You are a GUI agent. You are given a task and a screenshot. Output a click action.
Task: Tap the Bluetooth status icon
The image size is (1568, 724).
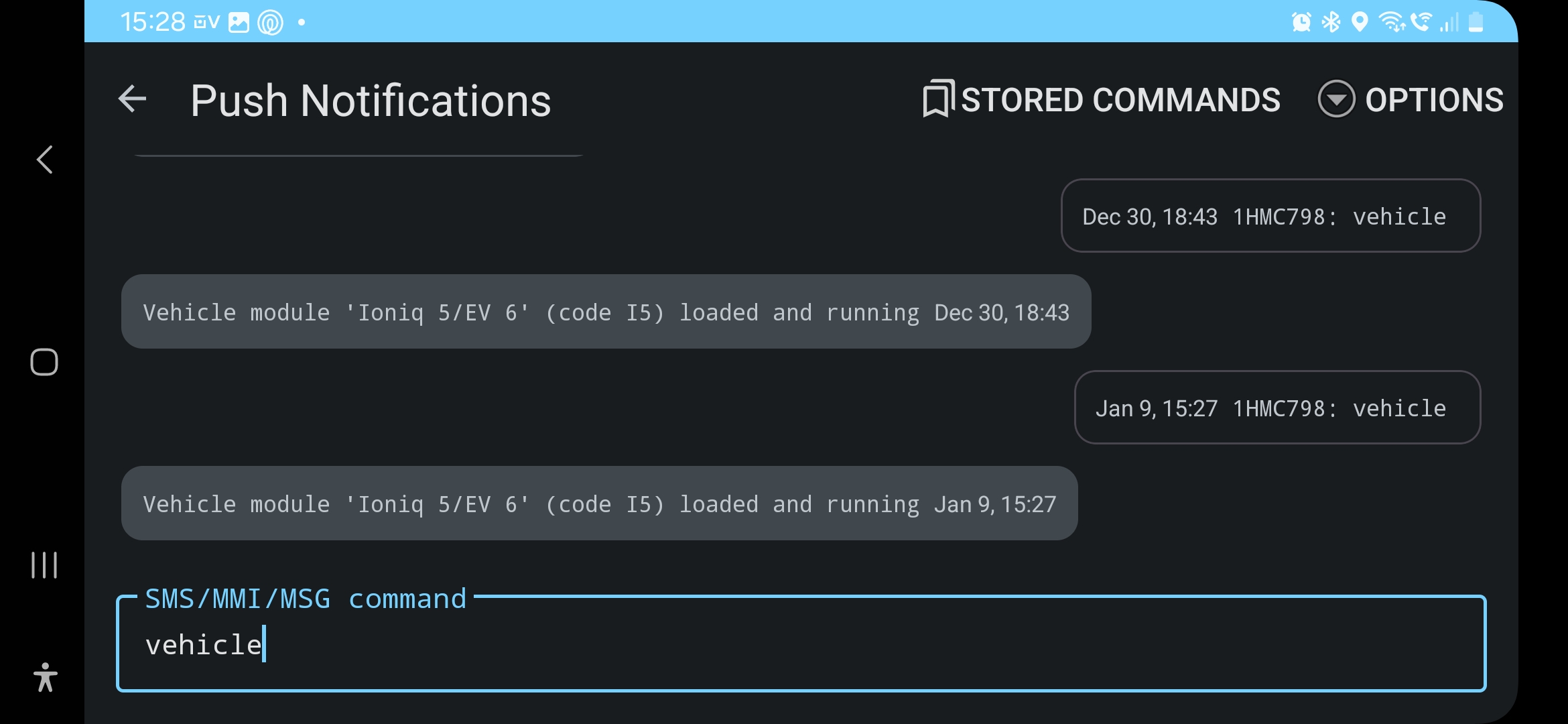pyautogui.click(x=1331, y=22)
